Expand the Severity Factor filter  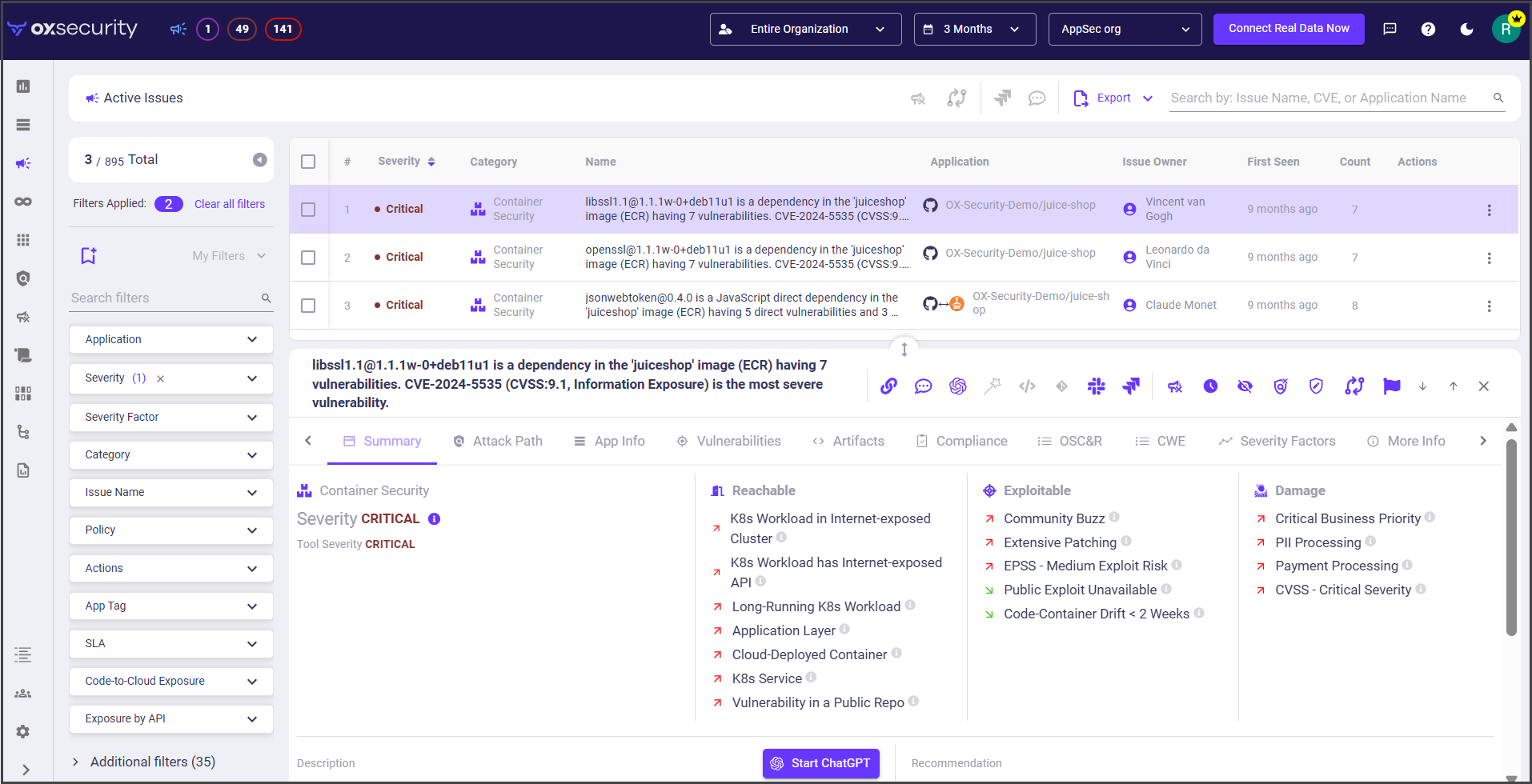(x=170, y=417)
